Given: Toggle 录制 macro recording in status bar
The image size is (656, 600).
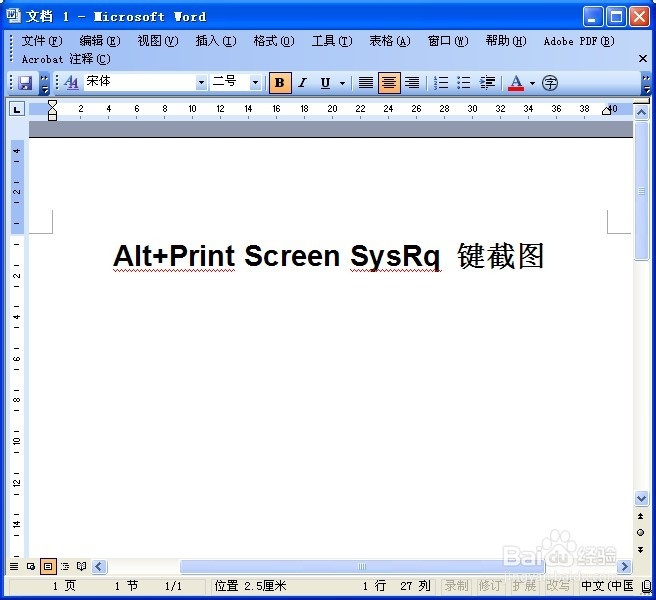Looking at the screenshot, I should pos(456,586).
